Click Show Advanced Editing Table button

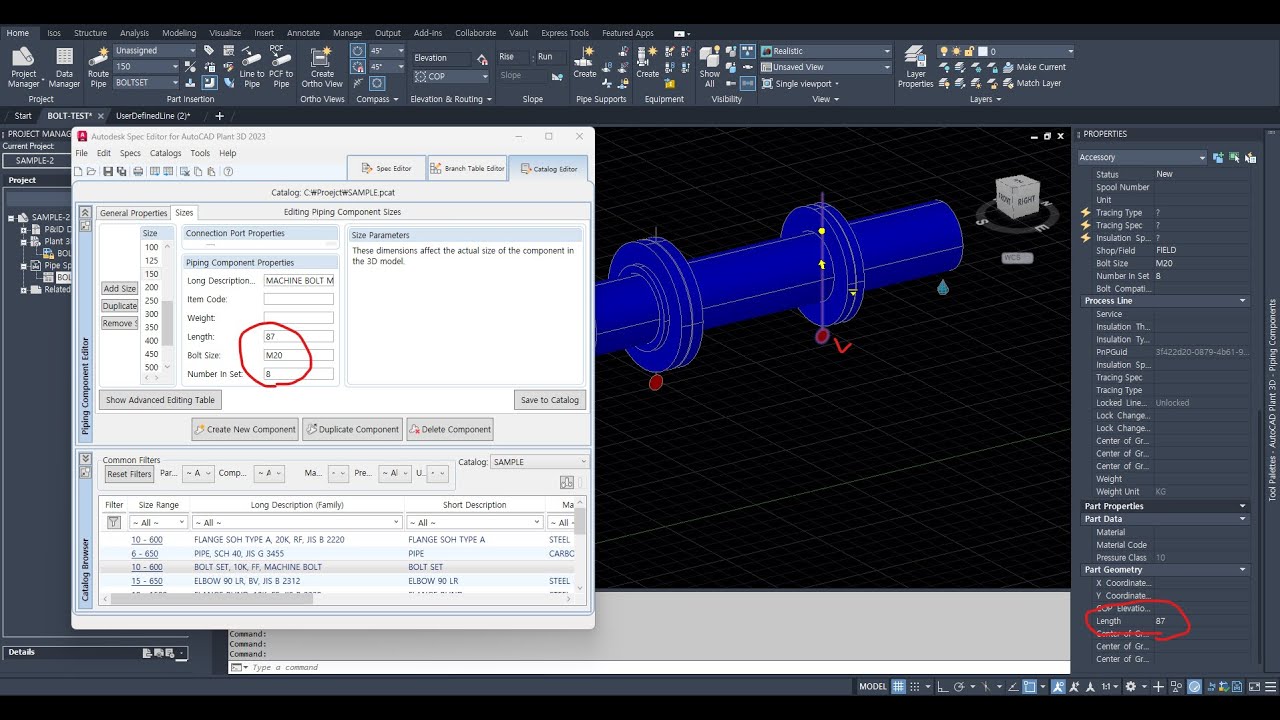(160, 400)
